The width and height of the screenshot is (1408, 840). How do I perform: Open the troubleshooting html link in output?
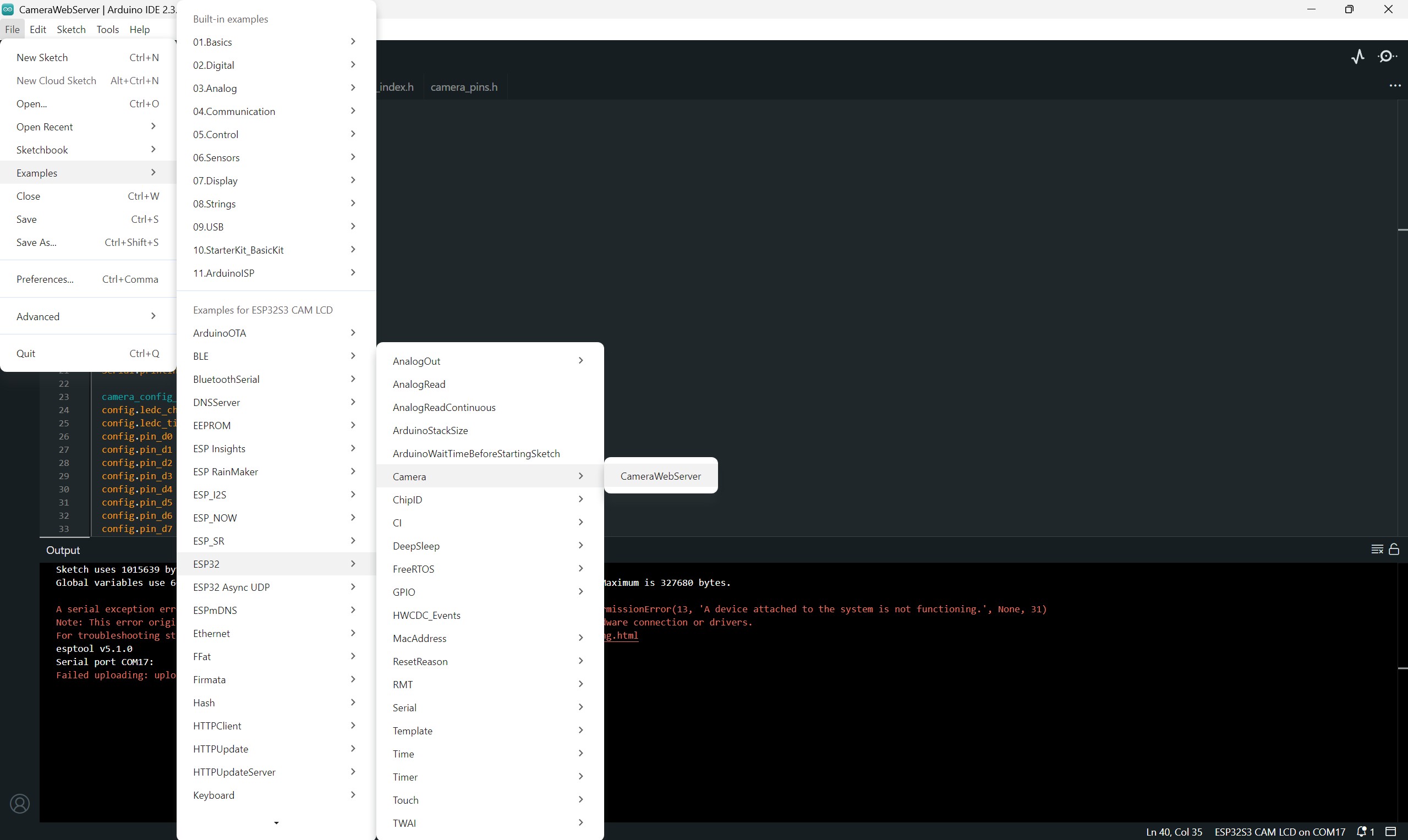pyautogui.click(x=621, y=636)
